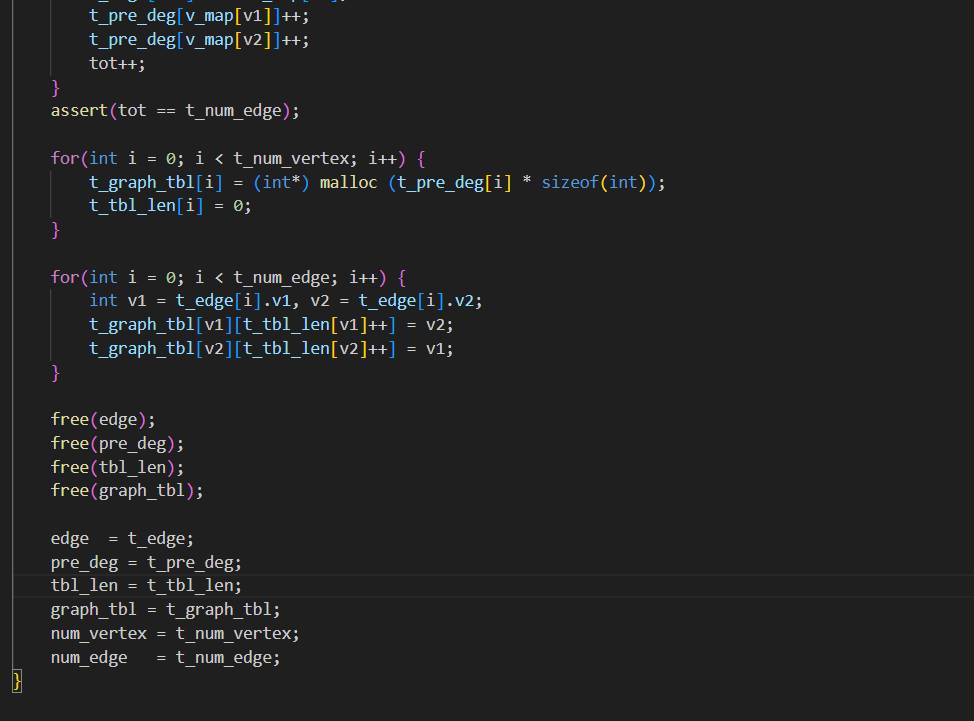
Task: Click the final closing brace of the function
Action: point(17,681)
